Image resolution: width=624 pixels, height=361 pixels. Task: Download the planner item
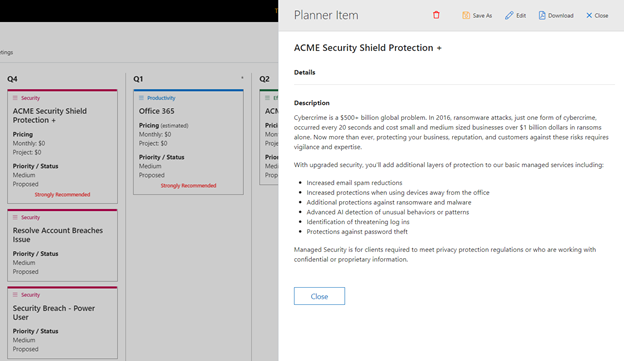tap(556, 16)
